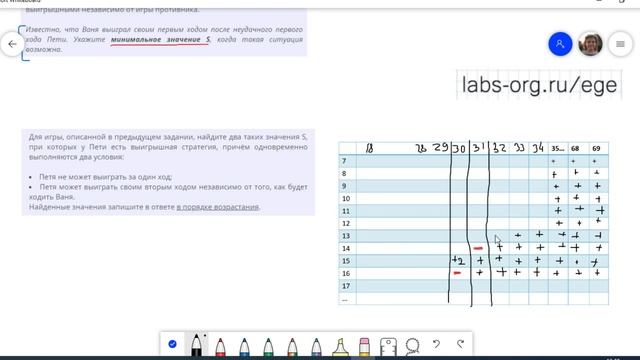Select the galaxy pen tool
Viewport: 640px width, 360px height.
[x=316, y=347]
